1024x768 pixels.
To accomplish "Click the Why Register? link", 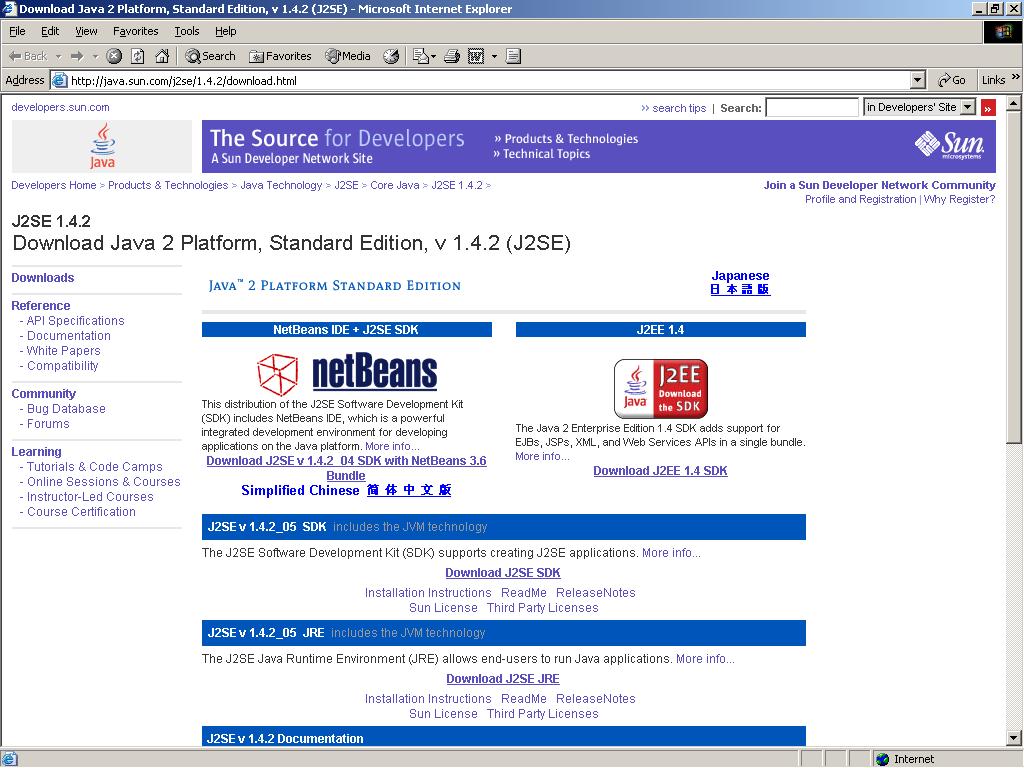I will (959, 199).
